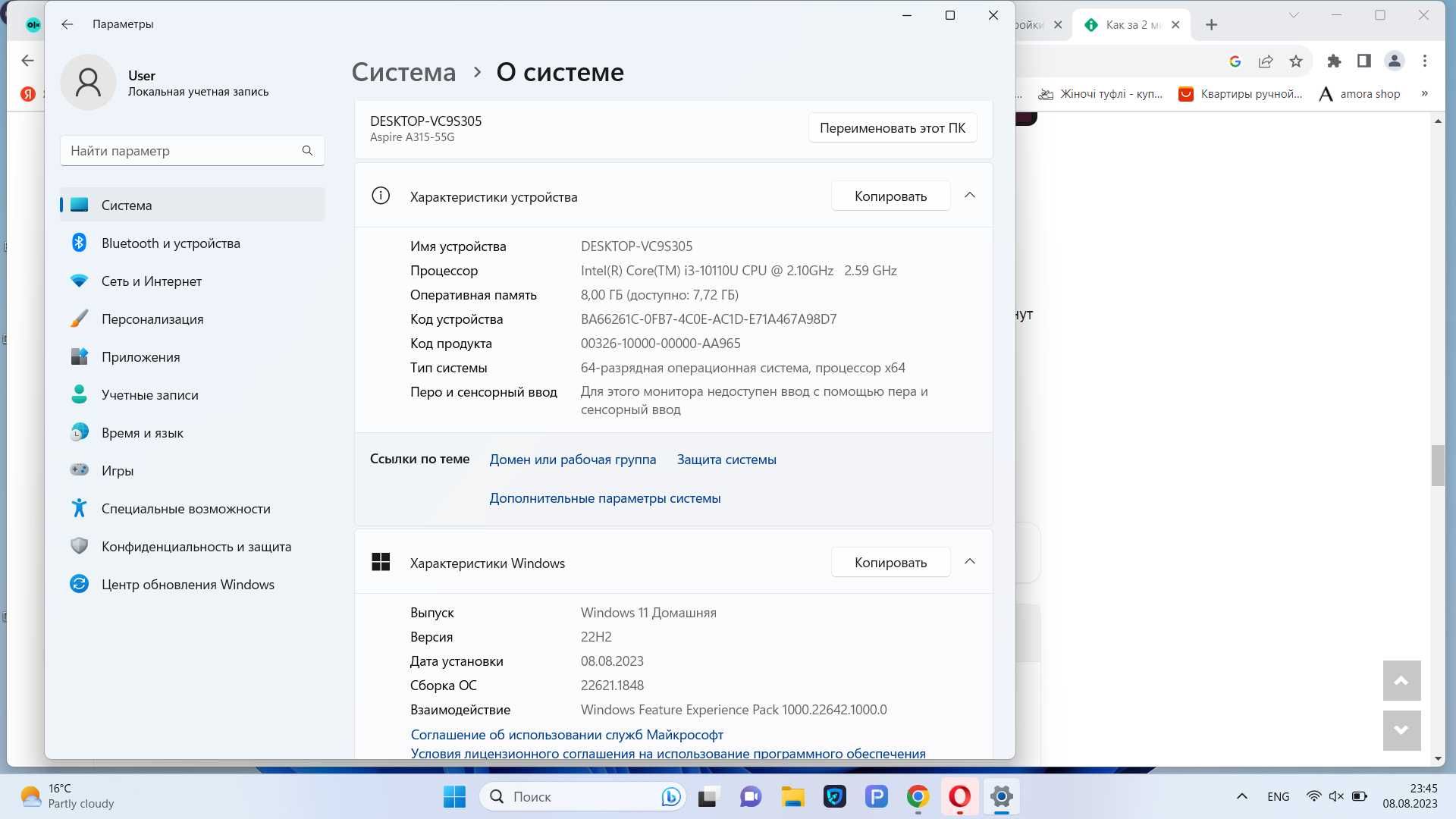This screenshot has width=1456, height=819.
Task: Toggle Chrome side panel icon
Action: pyautogui.click(x=1364, y=61)
